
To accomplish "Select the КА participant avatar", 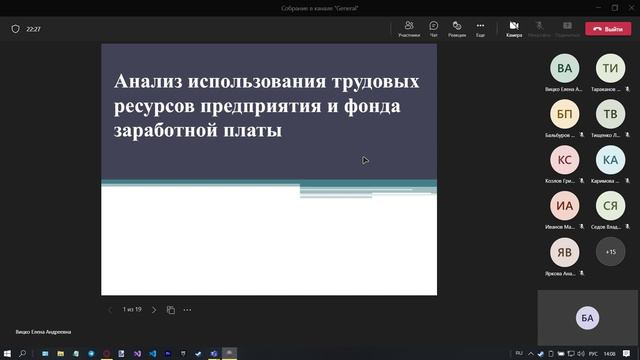I will pyautogui.click(x=610, y=160).
